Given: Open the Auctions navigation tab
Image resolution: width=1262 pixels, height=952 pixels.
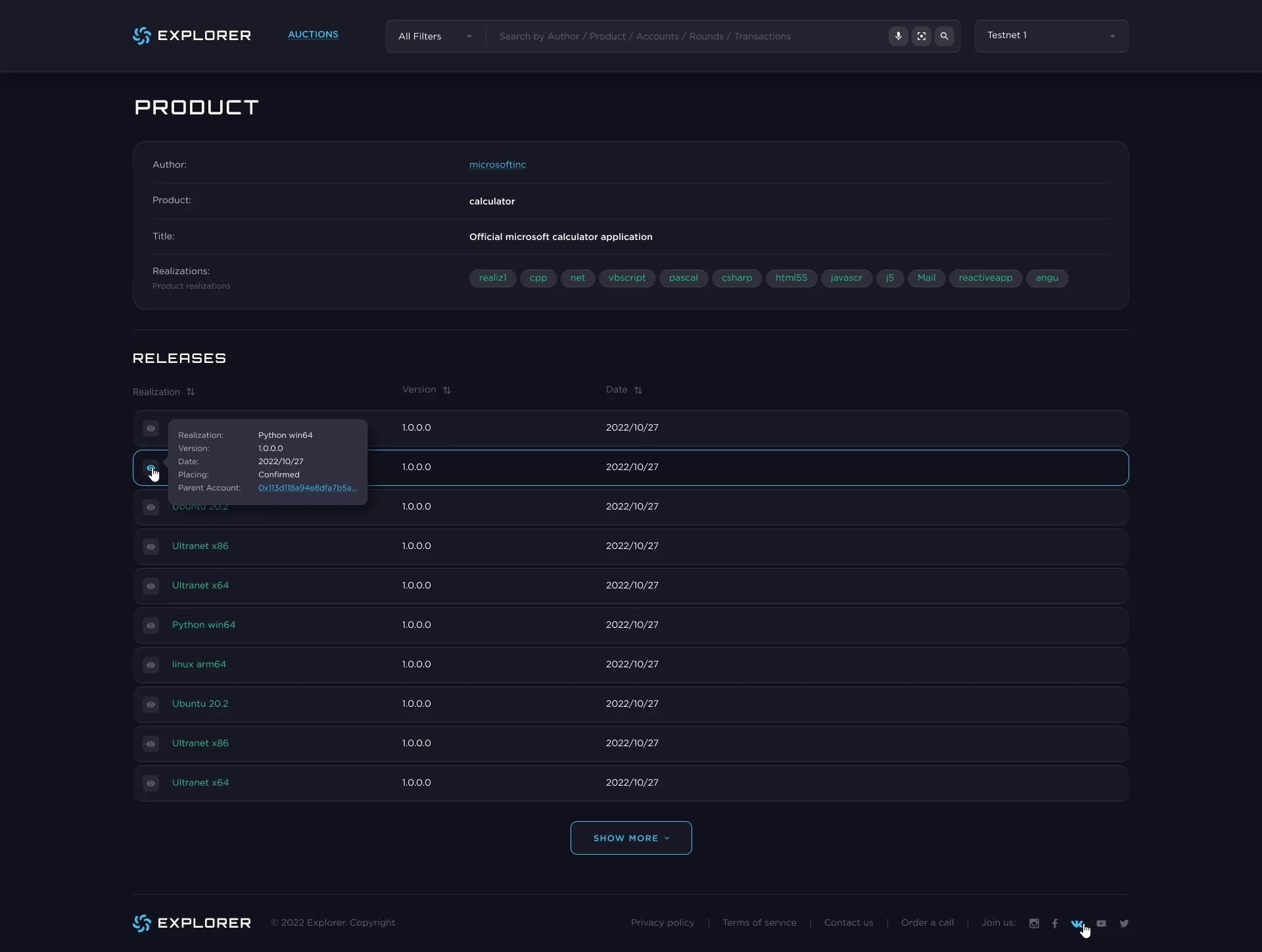Looking at the screenshot, I should (313, 34).
